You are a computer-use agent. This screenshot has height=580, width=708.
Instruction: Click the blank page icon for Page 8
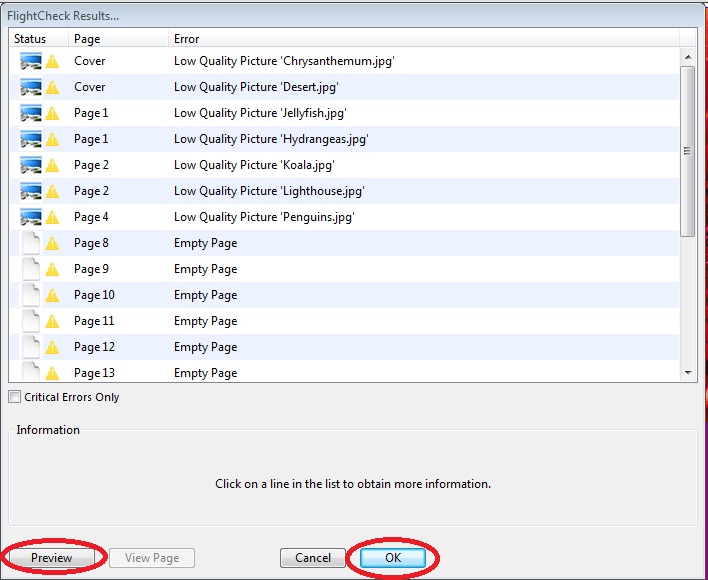[31, 243]
